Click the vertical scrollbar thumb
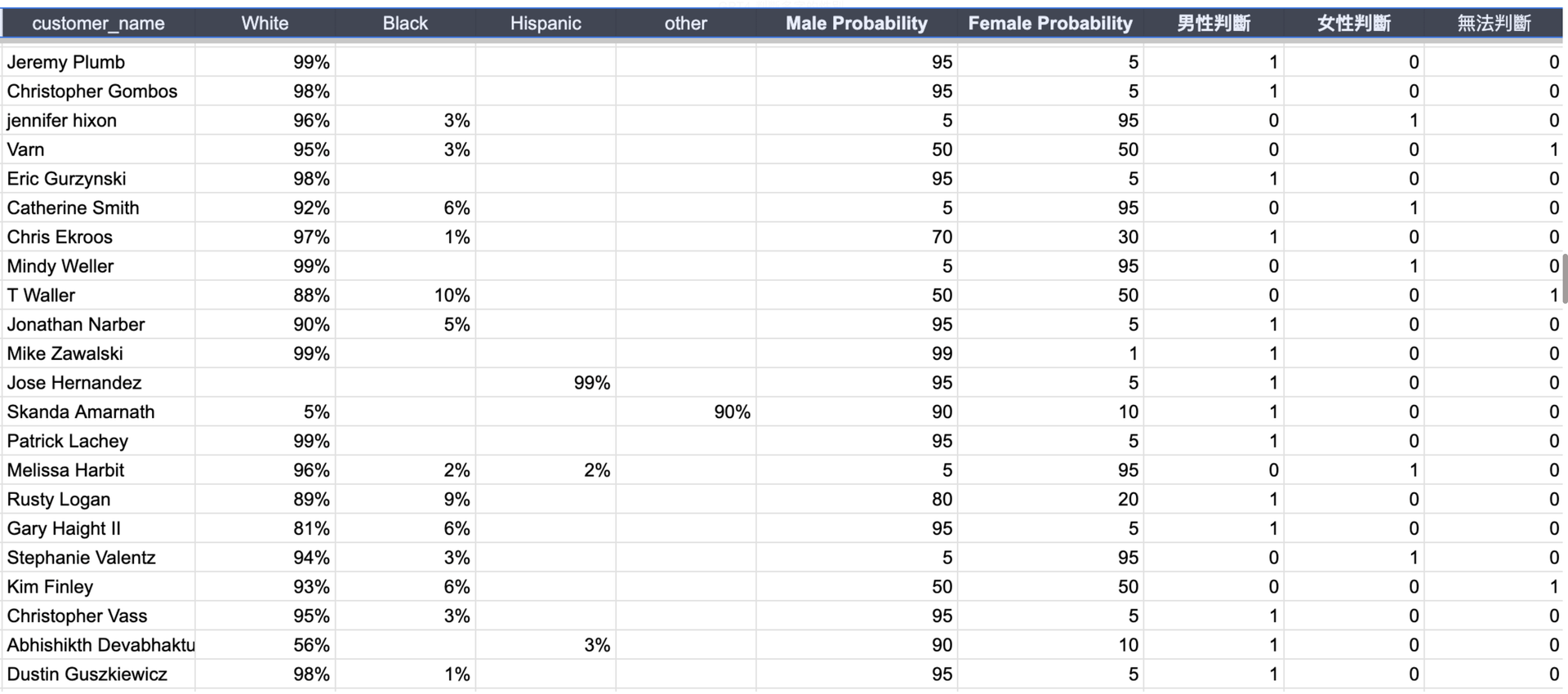This screenshot has width=1568, height=694. [x=1565, y=278]
